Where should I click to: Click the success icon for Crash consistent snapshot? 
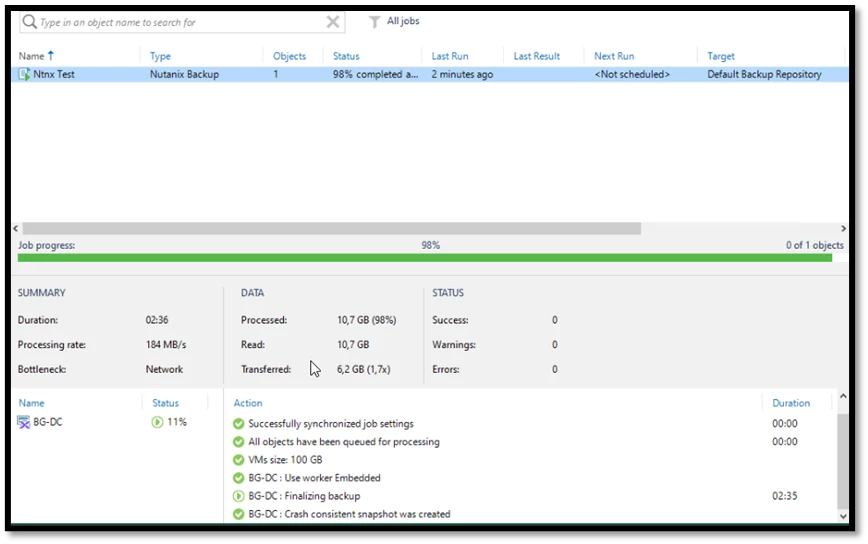[x=239, y=514]
